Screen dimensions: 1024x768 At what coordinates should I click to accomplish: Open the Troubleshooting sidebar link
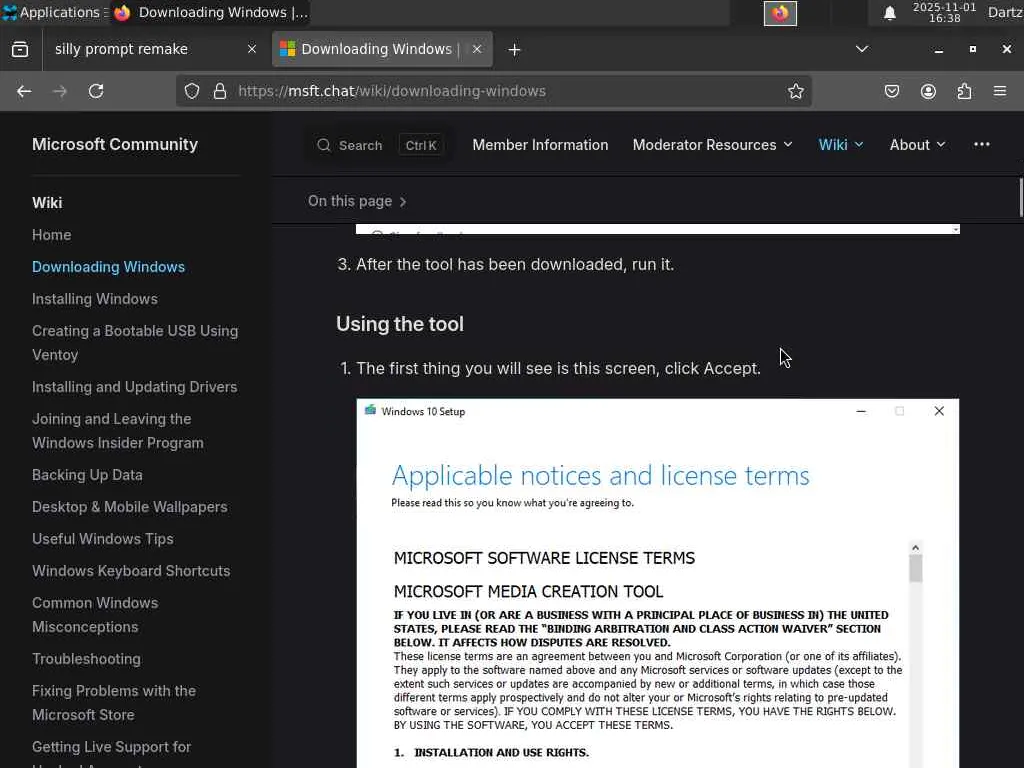(x=86, y=659)
